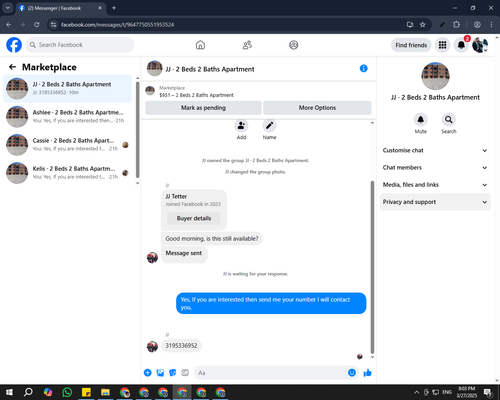Click the Mark as pending button
Image resolution: width=500 pixels, height=400 pixels.
(x=203, y=108)
